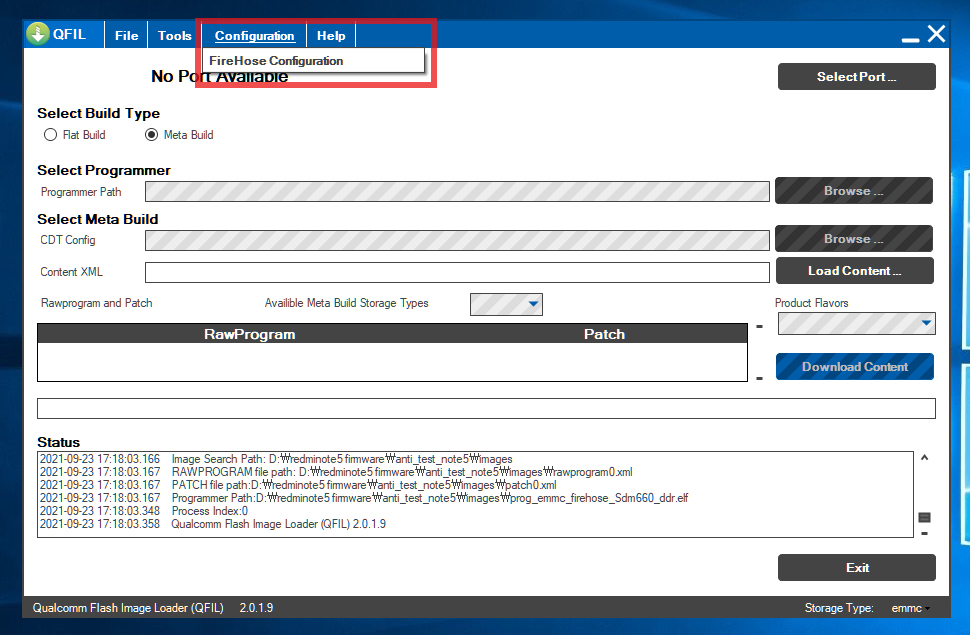970x635 pixels.
Task: Click the 'RAWPROGRAM file path' log line
Action: tap(336, 472)
